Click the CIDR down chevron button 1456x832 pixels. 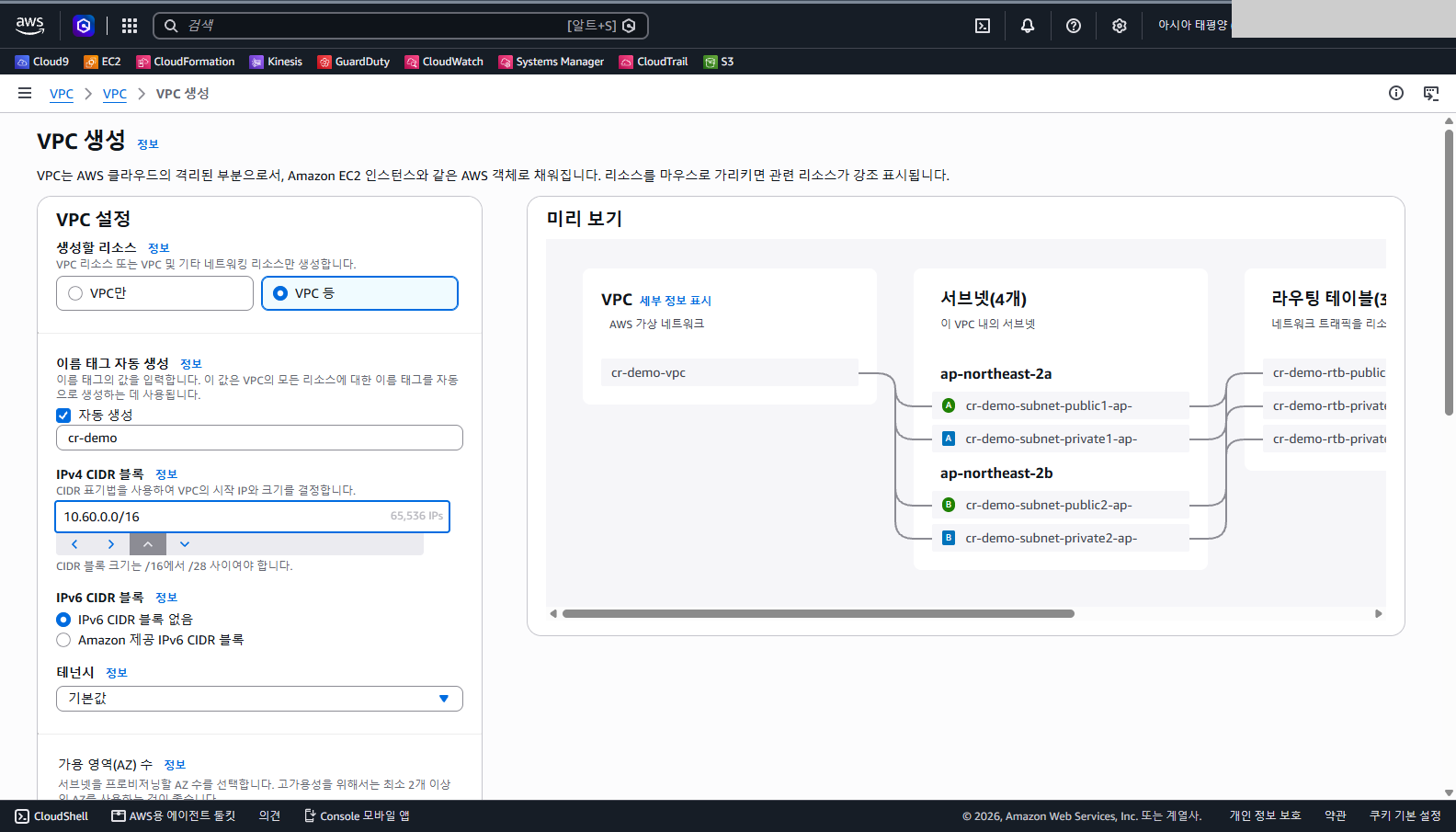185,544
